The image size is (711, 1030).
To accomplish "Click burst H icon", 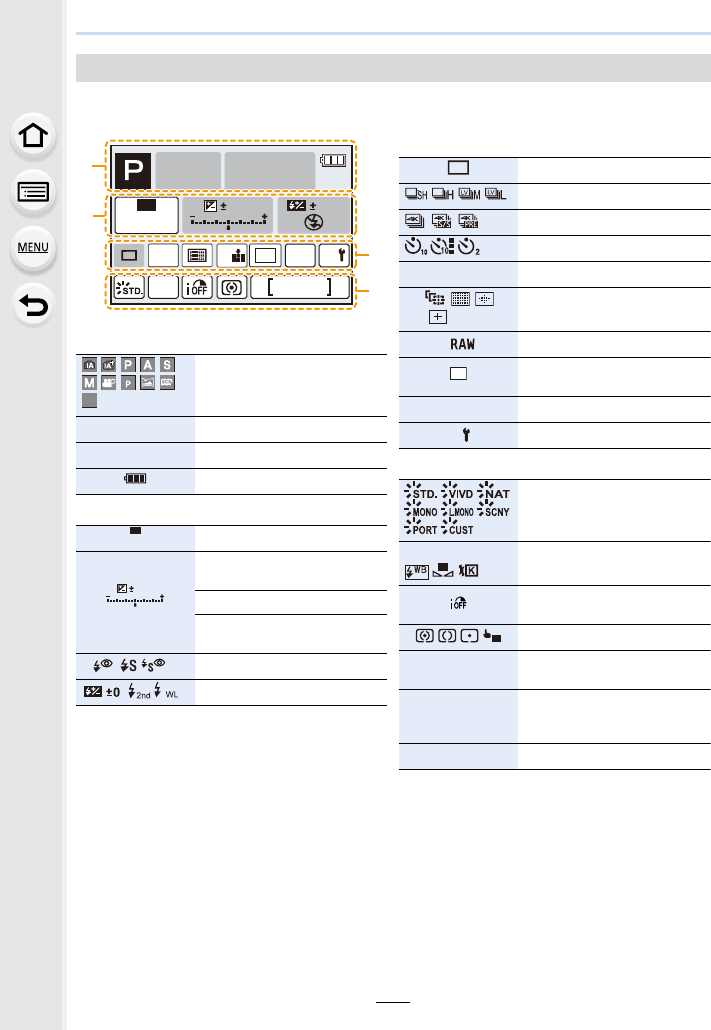I will 443,194.
